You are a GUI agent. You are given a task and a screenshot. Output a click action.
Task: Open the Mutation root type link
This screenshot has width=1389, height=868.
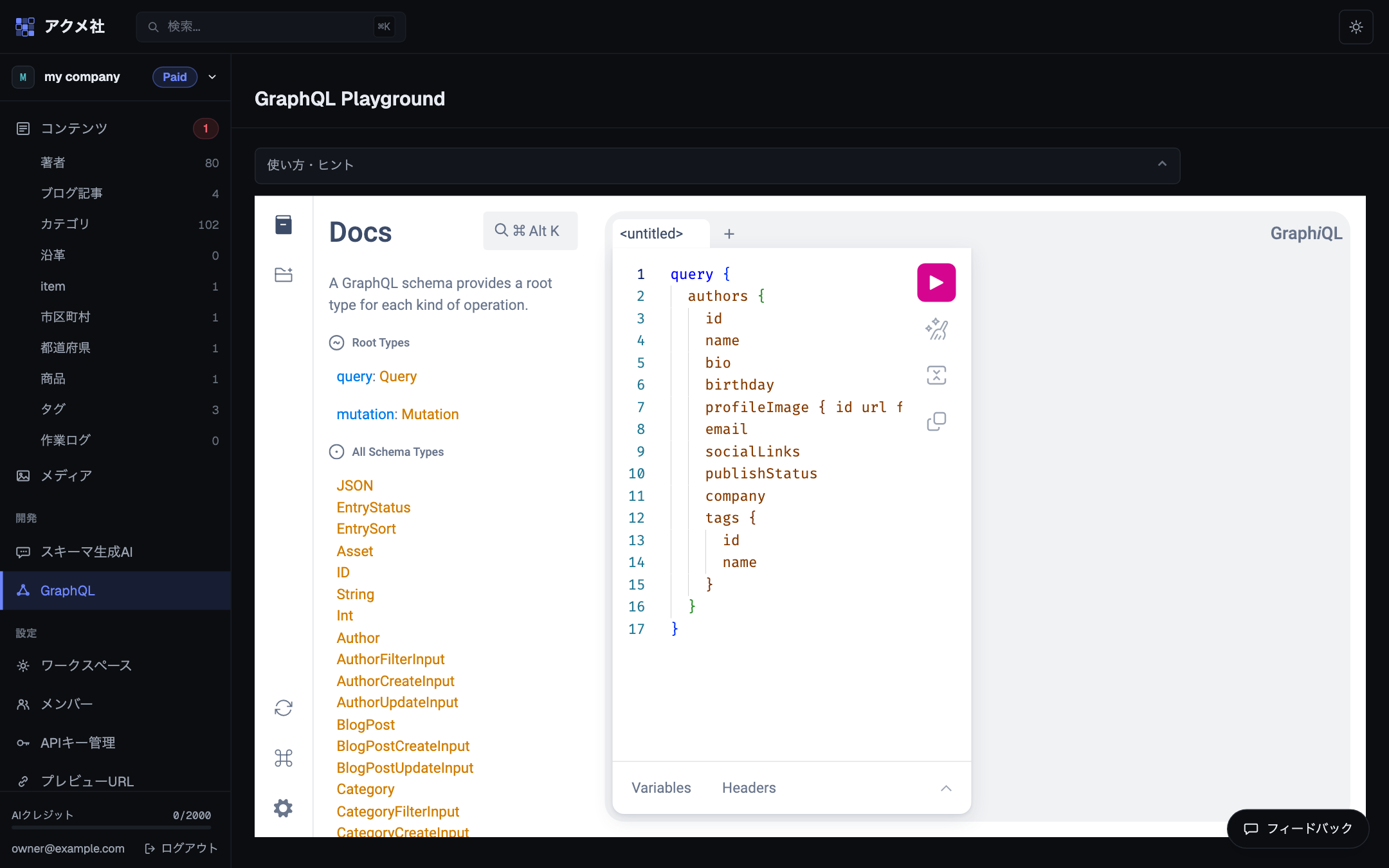(430, 414)
